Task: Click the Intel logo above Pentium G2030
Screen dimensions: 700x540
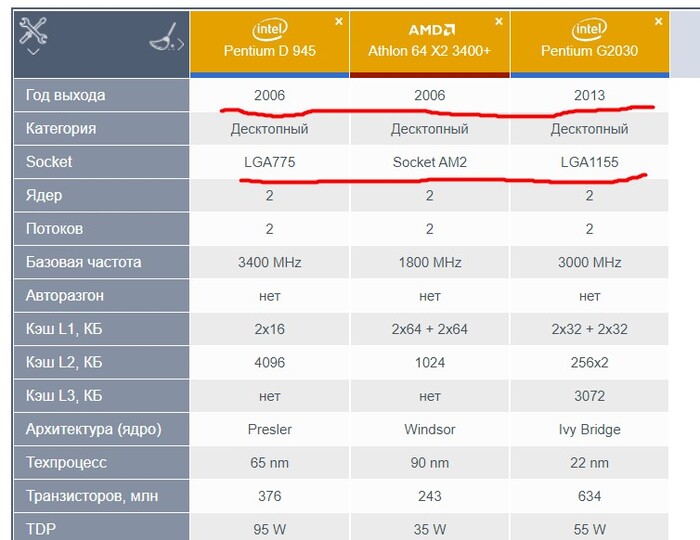Action: tap(590, 28)
